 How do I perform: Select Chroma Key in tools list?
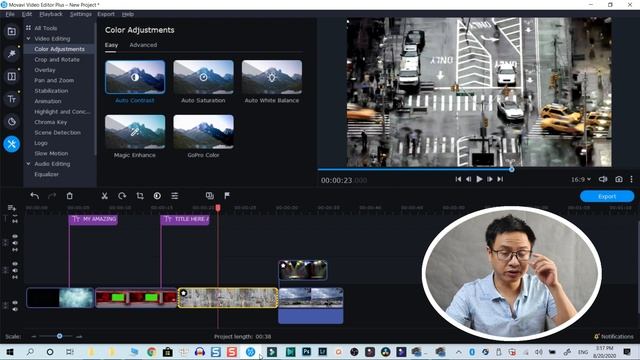(x=51, y=122)
